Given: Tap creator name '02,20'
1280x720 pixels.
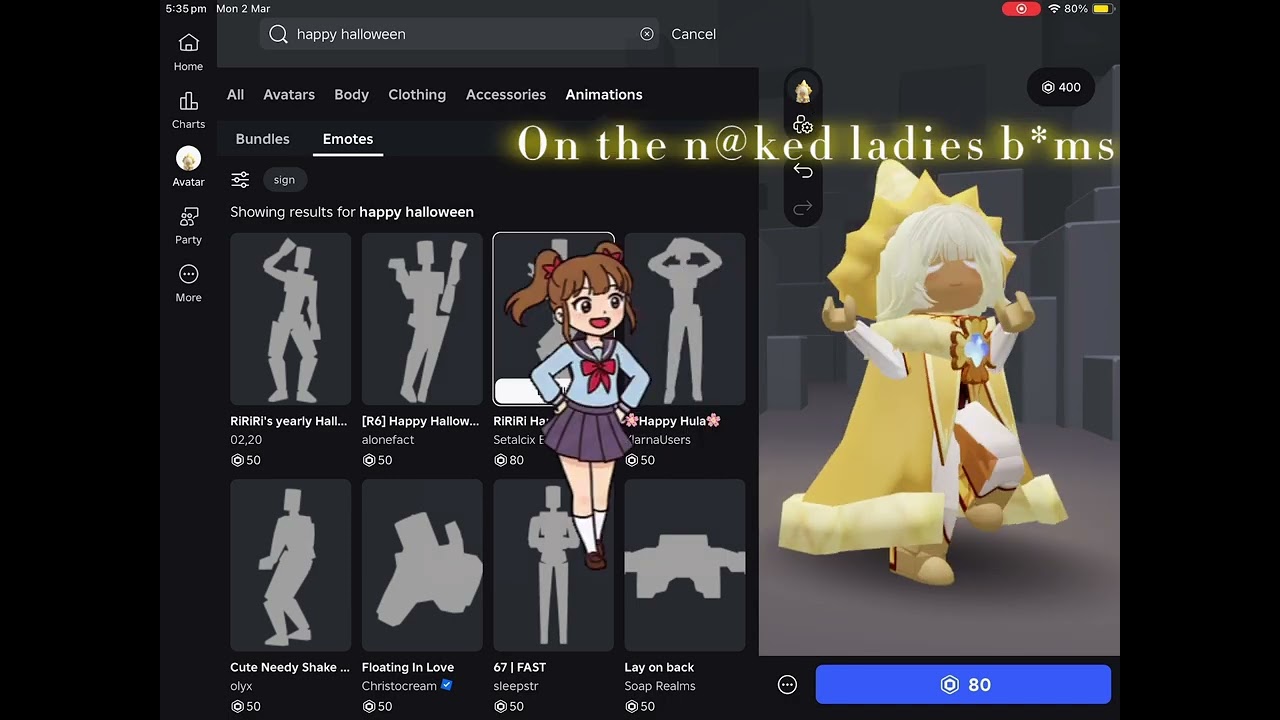Looking at the screenshot, I should (246, 440).
